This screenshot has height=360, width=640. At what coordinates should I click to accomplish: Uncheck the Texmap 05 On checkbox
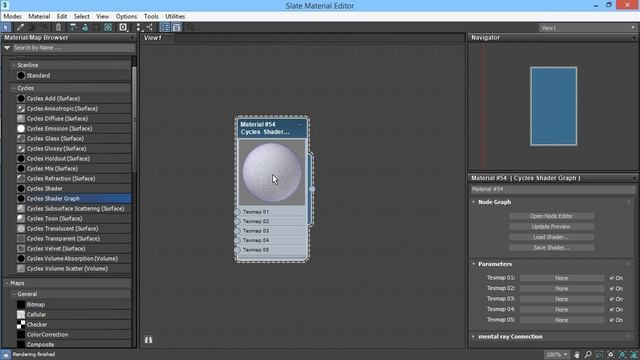tap(612, 320)
